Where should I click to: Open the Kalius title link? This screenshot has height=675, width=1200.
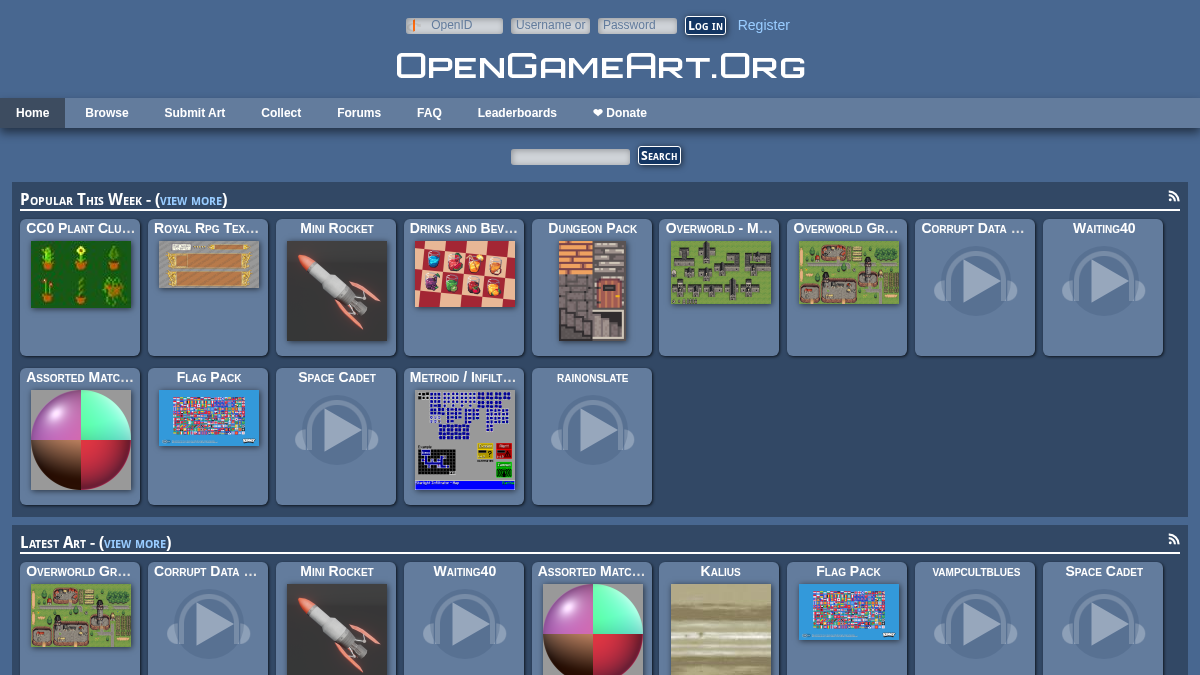pos(721,571)
